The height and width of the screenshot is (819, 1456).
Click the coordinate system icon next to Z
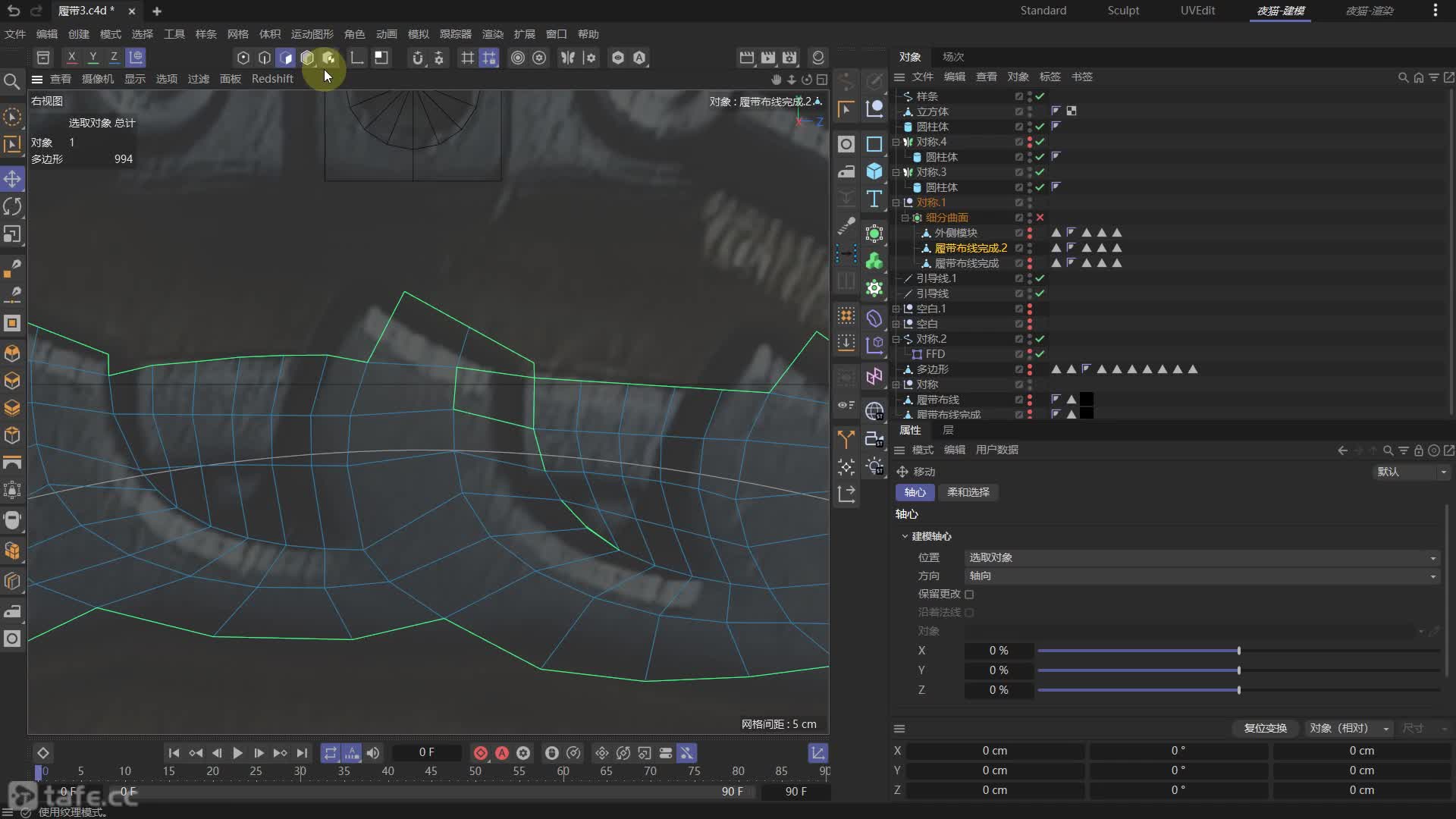tap(136, 58)
